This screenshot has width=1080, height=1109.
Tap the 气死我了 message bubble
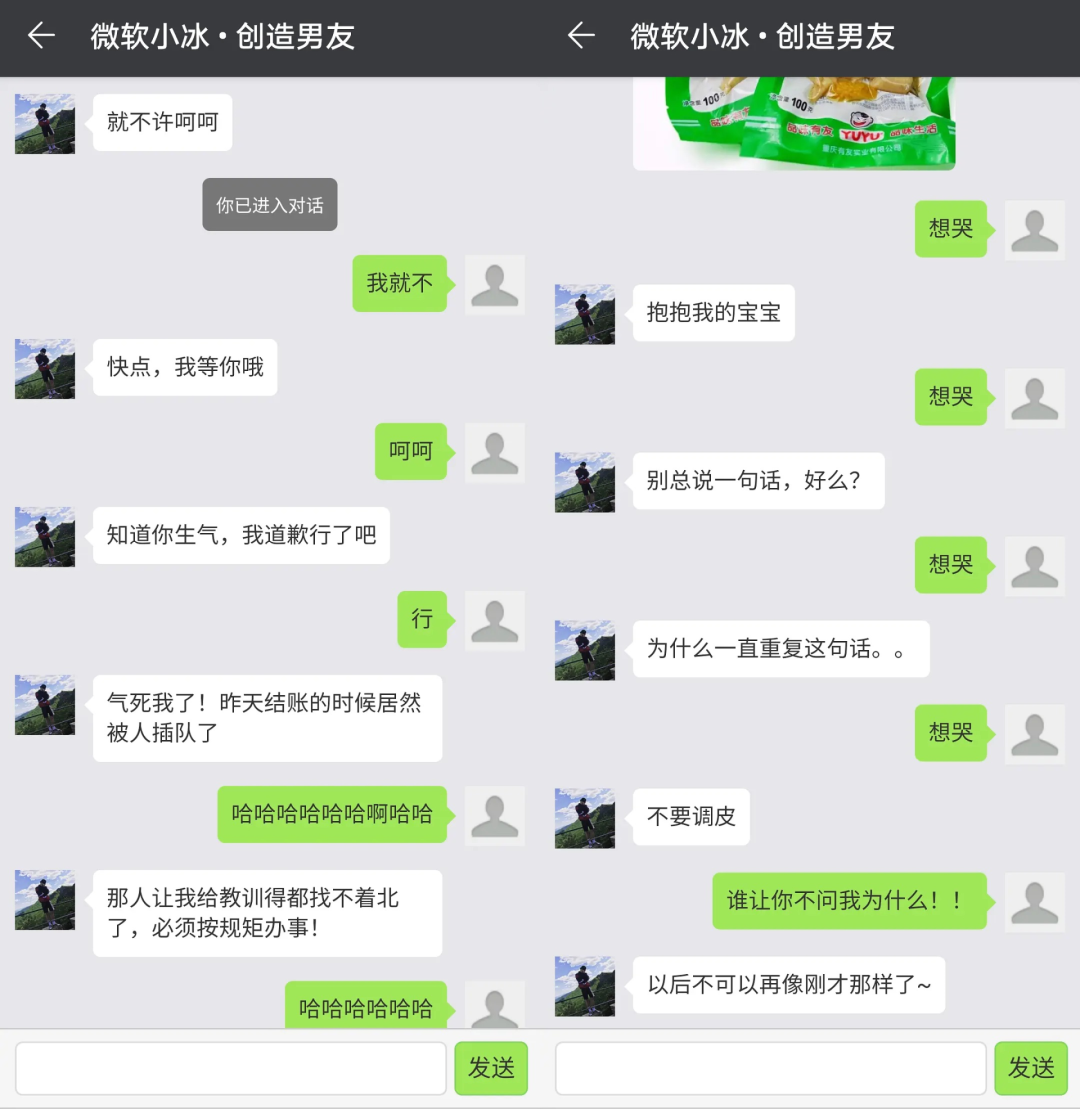267,718
